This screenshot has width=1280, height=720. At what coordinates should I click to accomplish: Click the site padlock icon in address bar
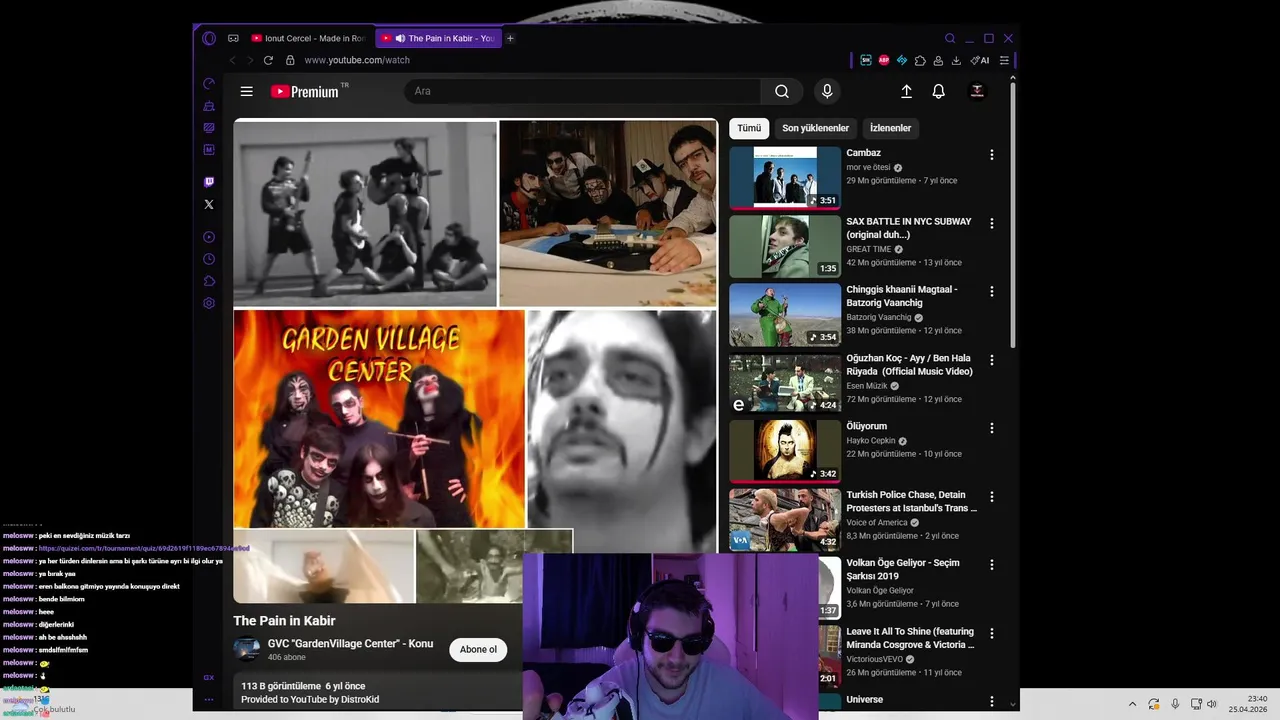290,60
